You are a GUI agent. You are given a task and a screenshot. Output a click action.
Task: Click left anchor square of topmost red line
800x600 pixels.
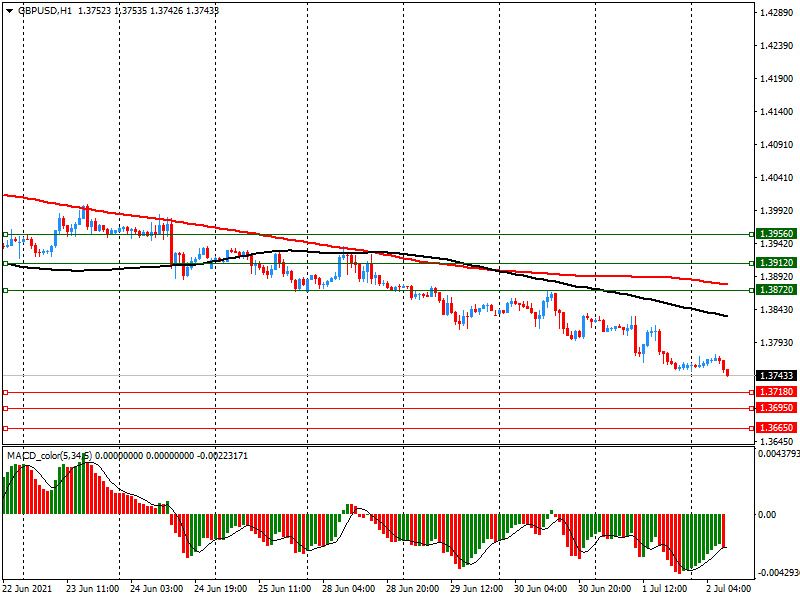click(x=5, y=392)
